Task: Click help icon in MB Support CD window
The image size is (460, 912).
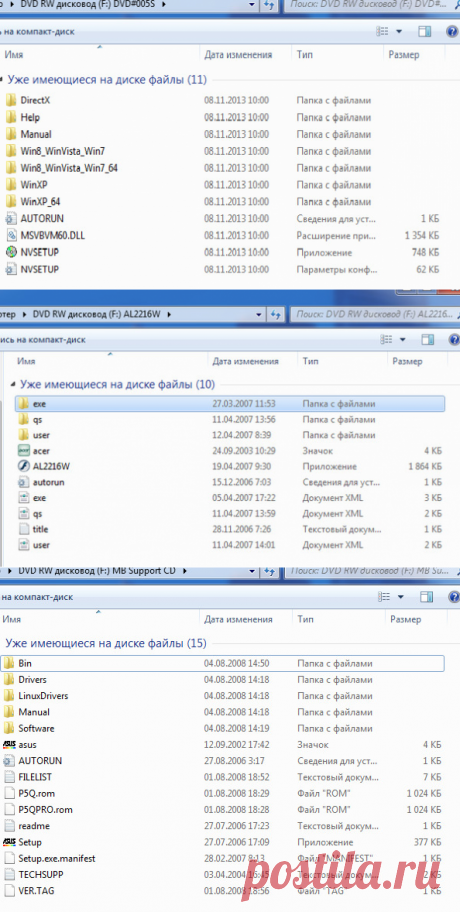Action: (454, 597)
